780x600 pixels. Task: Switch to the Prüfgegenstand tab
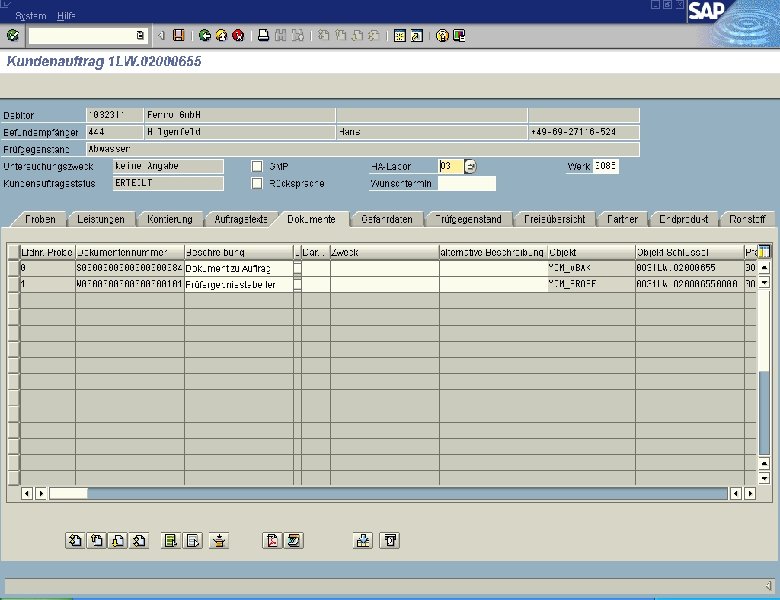coord(468,219)
